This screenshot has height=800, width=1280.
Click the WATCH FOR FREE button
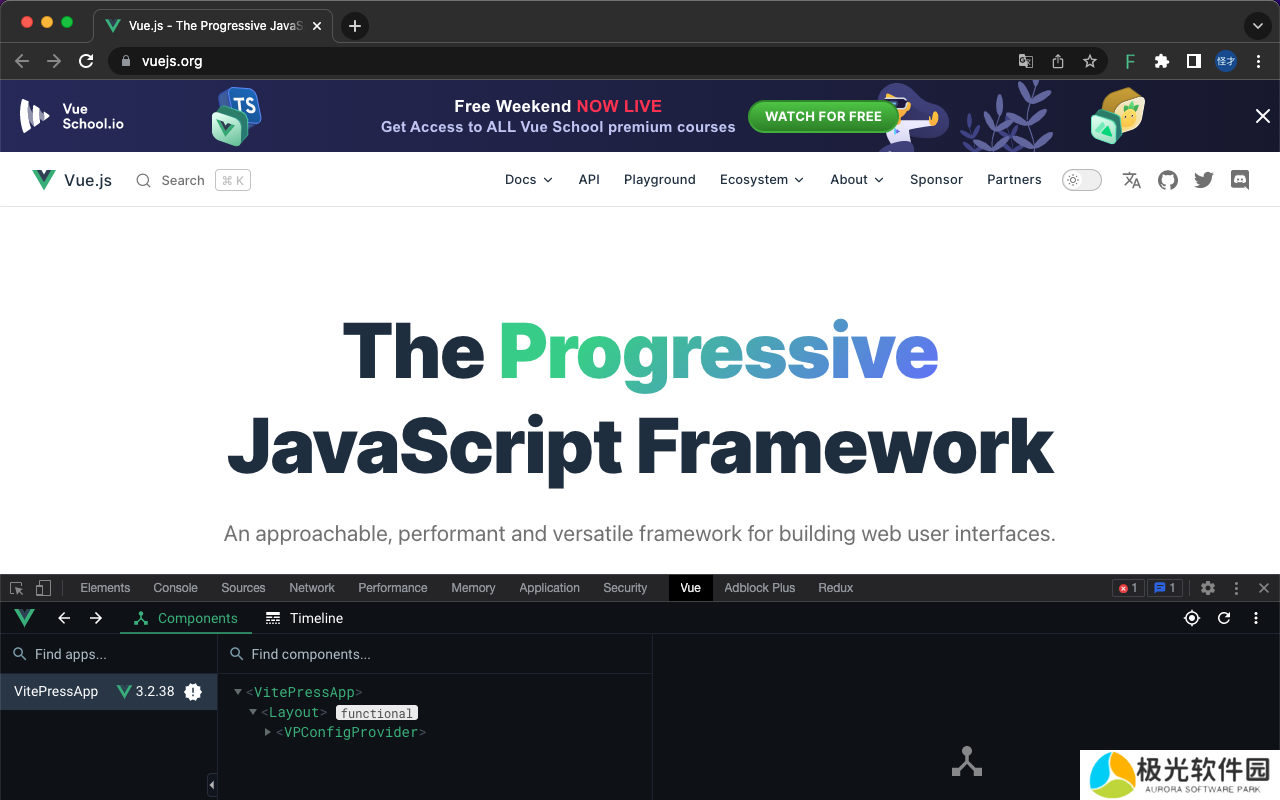(823, 116)
